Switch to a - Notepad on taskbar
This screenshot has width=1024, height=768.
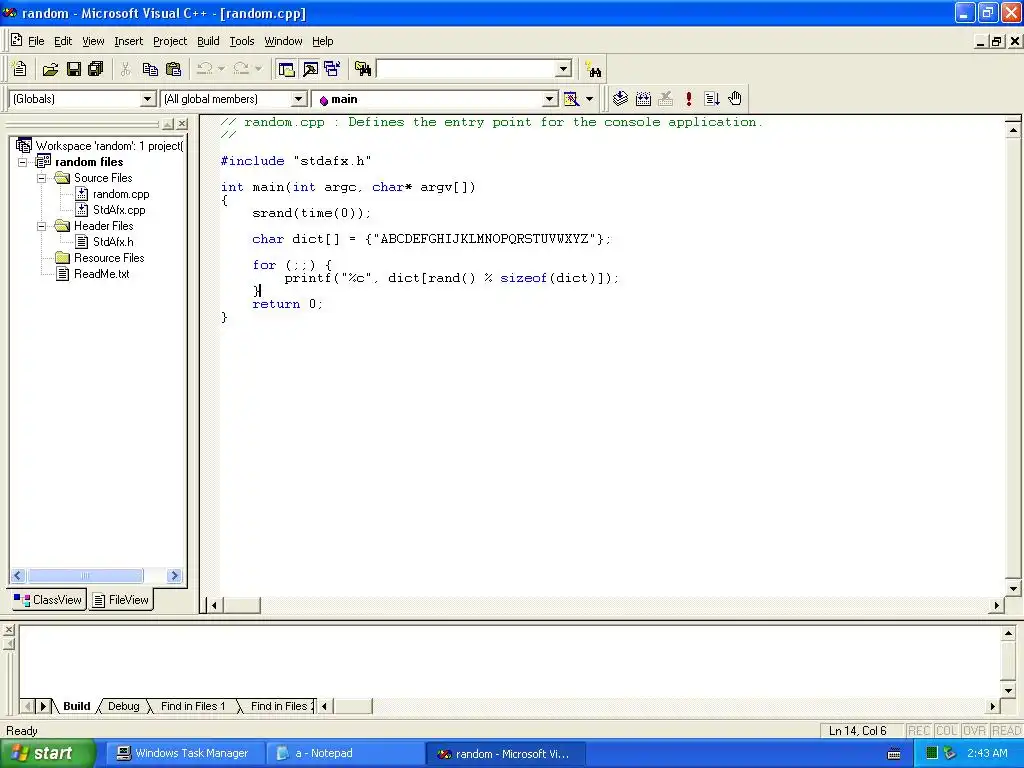coord(345,754)
